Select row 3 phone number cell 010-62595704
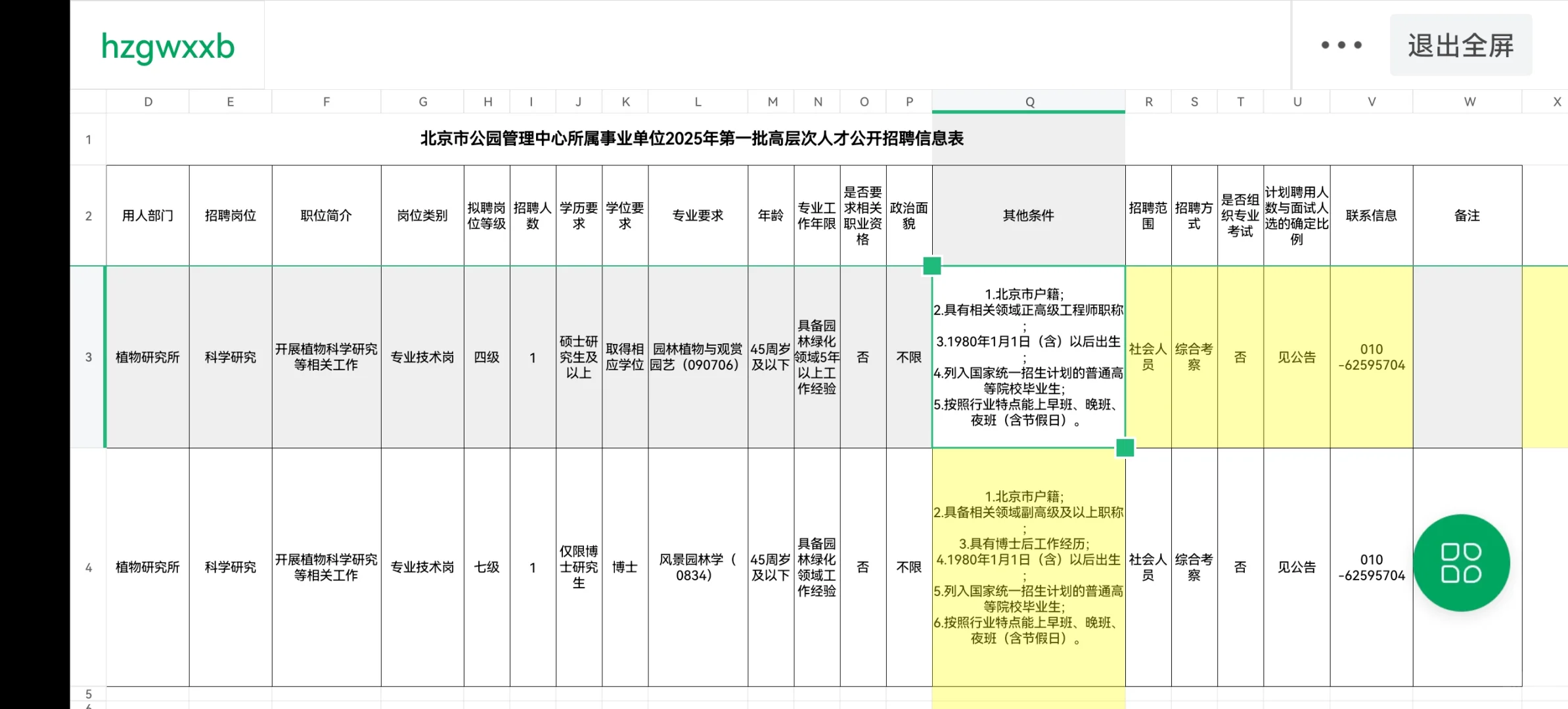This screenshot has height=709, width=1568. (1371, 357)
